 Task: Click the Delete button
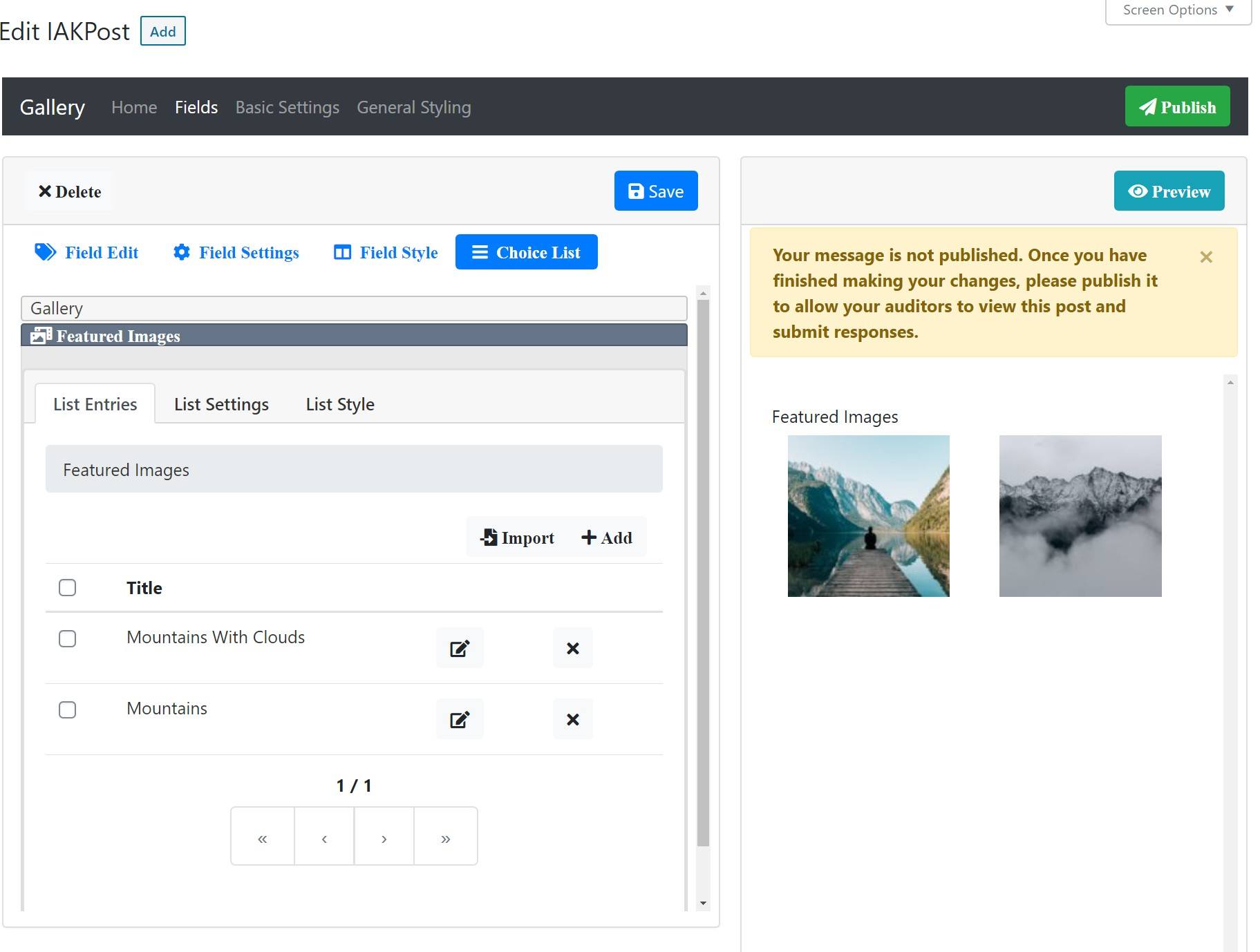pos(69,191)
